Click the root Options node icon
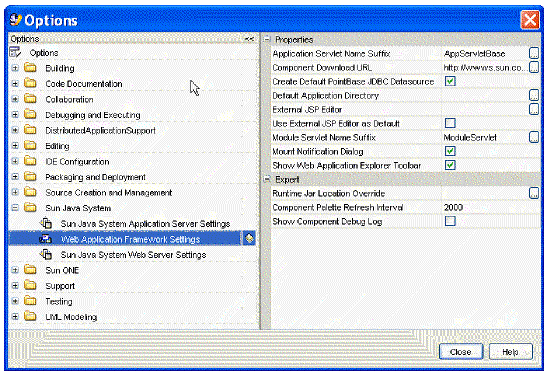 15,52
